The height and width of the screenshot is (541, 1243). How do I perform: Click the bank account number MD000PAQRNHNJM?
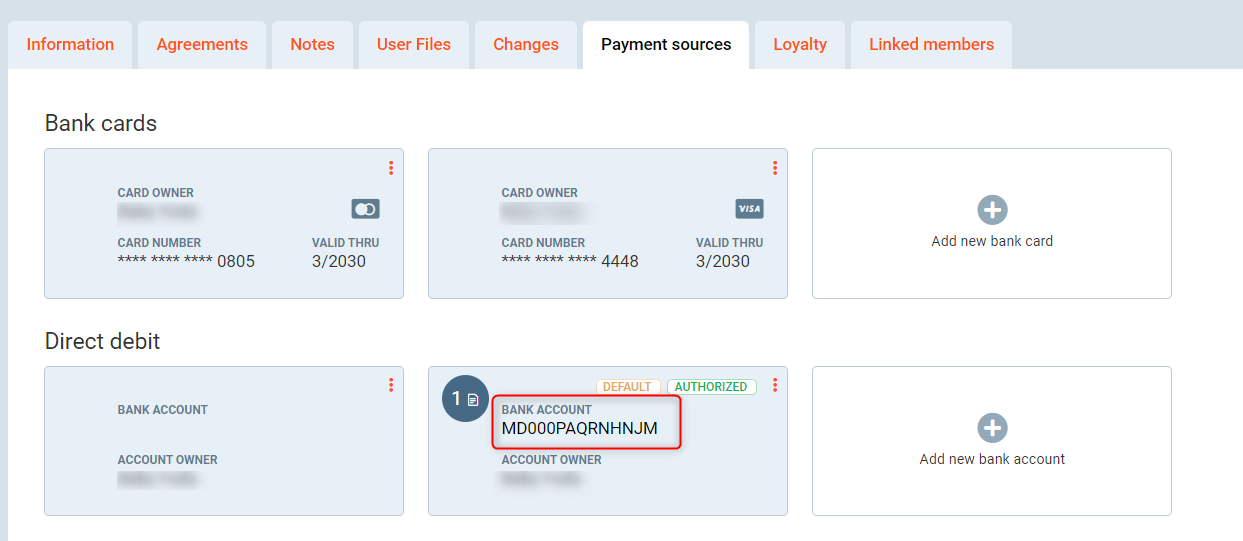(x=580, y=429)
